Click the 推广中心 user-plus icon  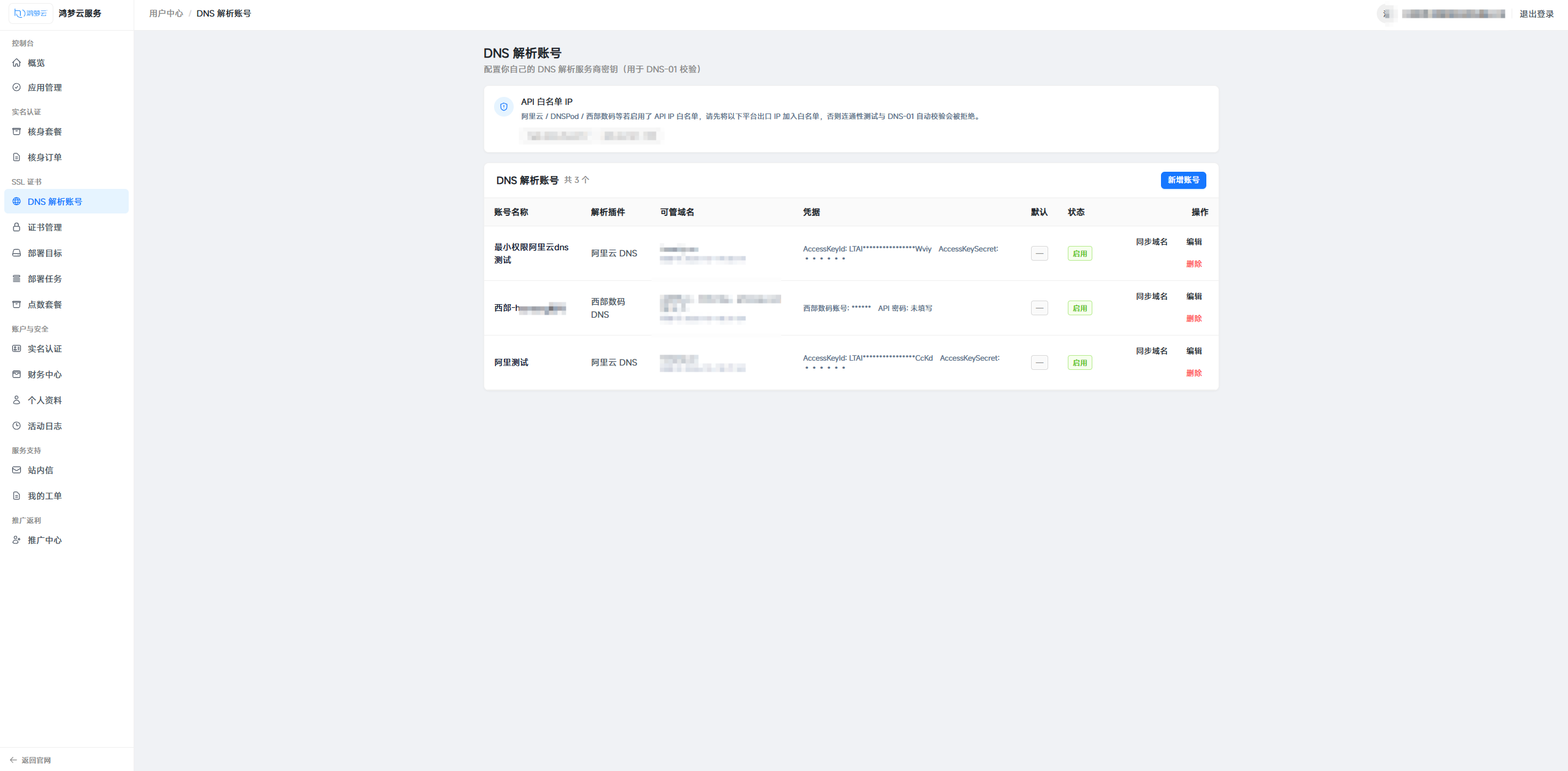click(17, 540)
